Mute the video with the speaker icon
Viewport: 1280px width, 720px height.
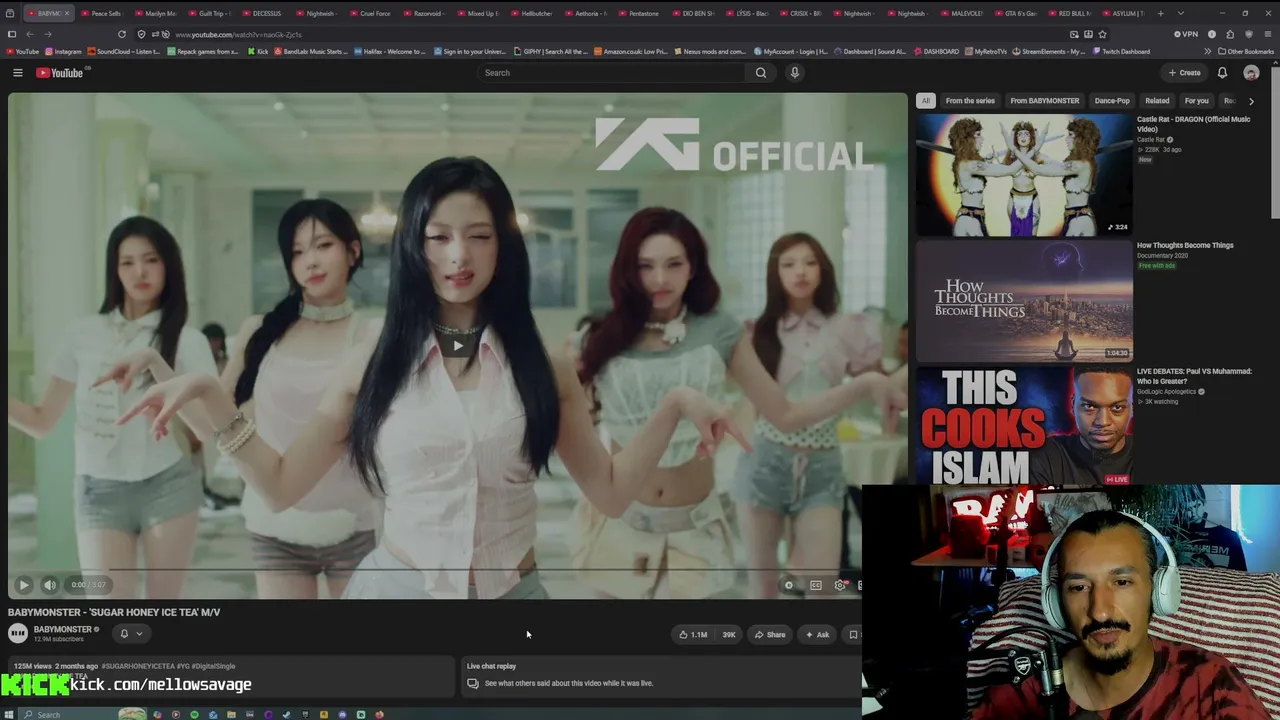click(x=49, y=585)
